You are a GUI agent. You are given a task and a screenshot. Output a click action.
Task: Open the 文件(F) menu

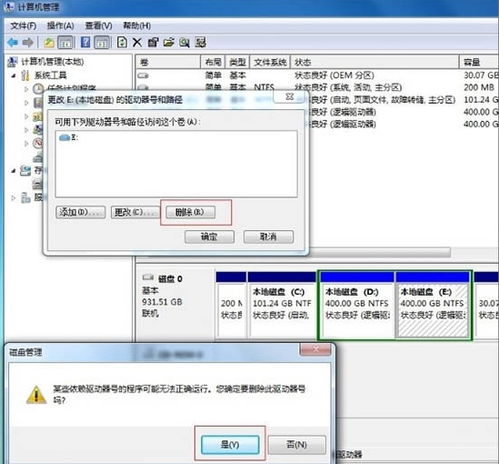point(23,26)
